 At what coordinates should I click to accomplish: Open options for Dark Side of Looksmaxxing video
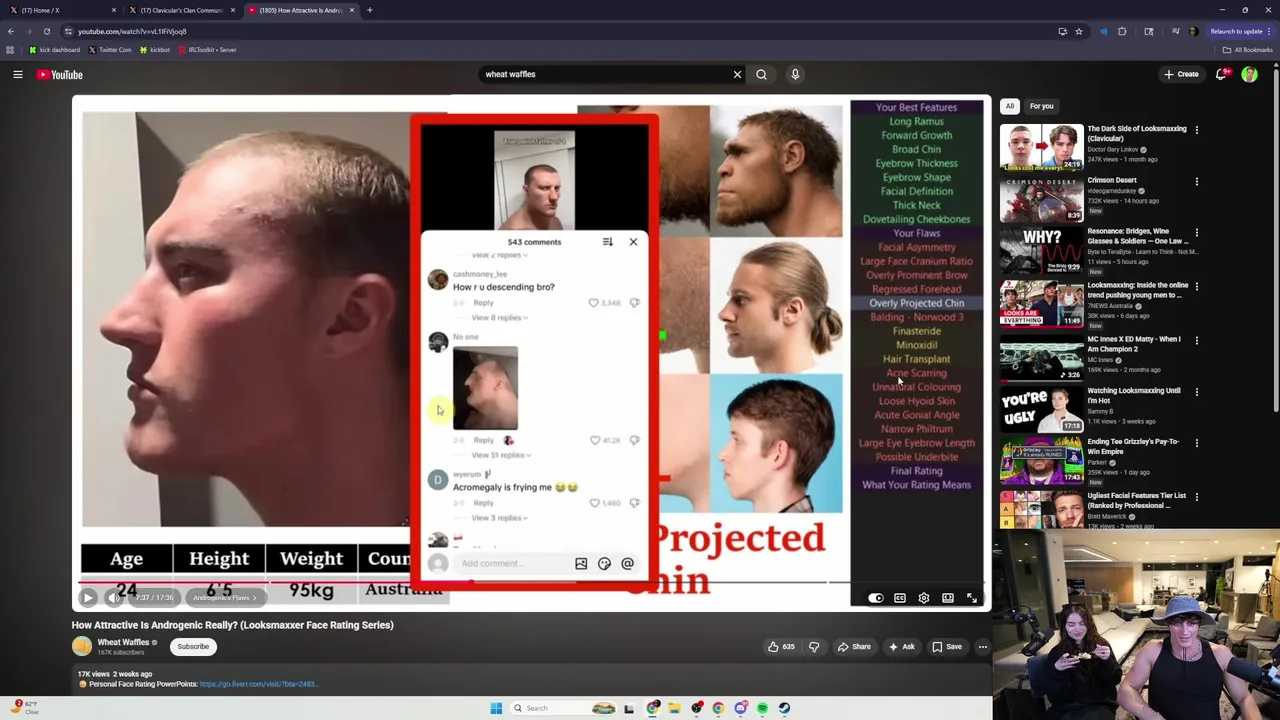(x=1196, y=130)
